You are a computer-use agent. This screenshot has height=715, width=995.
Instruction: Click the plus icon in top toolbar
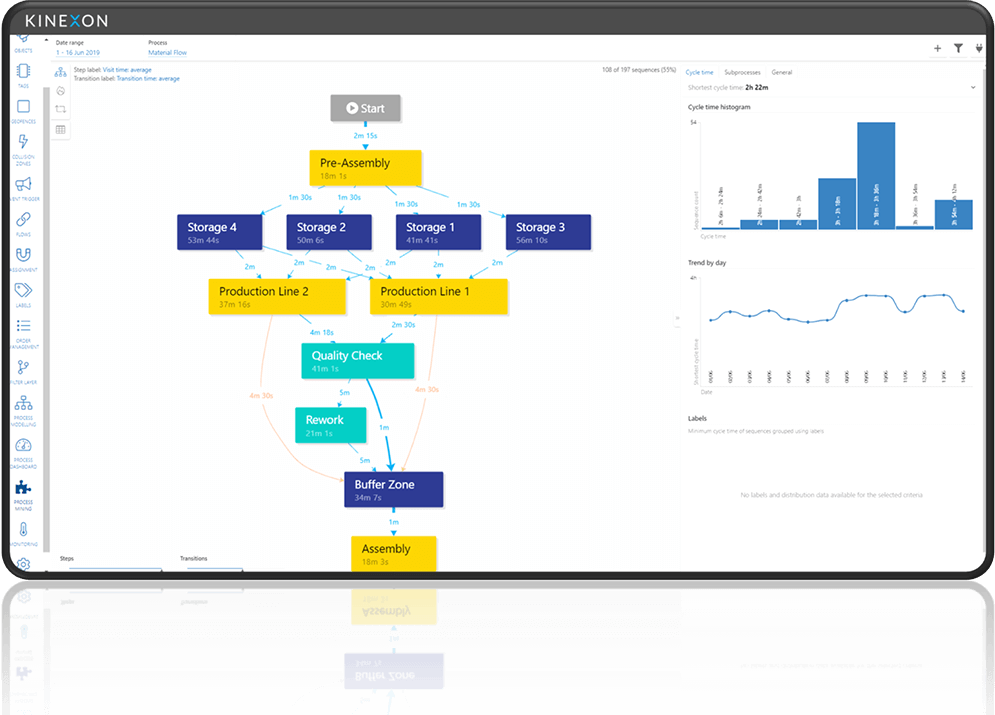[x=937, y=48]
